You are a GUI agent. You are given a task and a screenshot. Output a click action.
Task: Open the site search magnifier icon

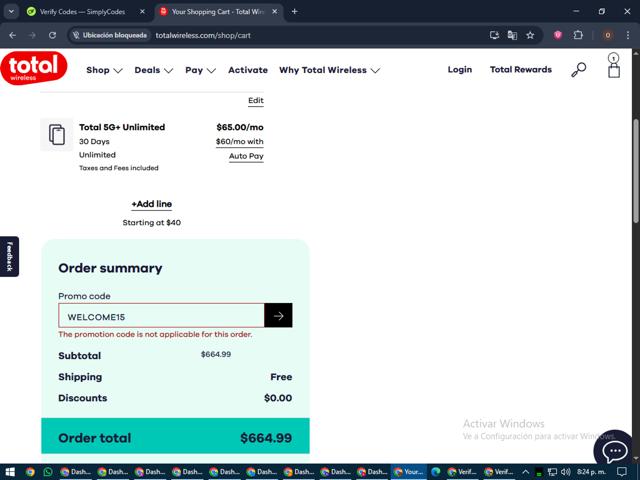click(578, 70)
